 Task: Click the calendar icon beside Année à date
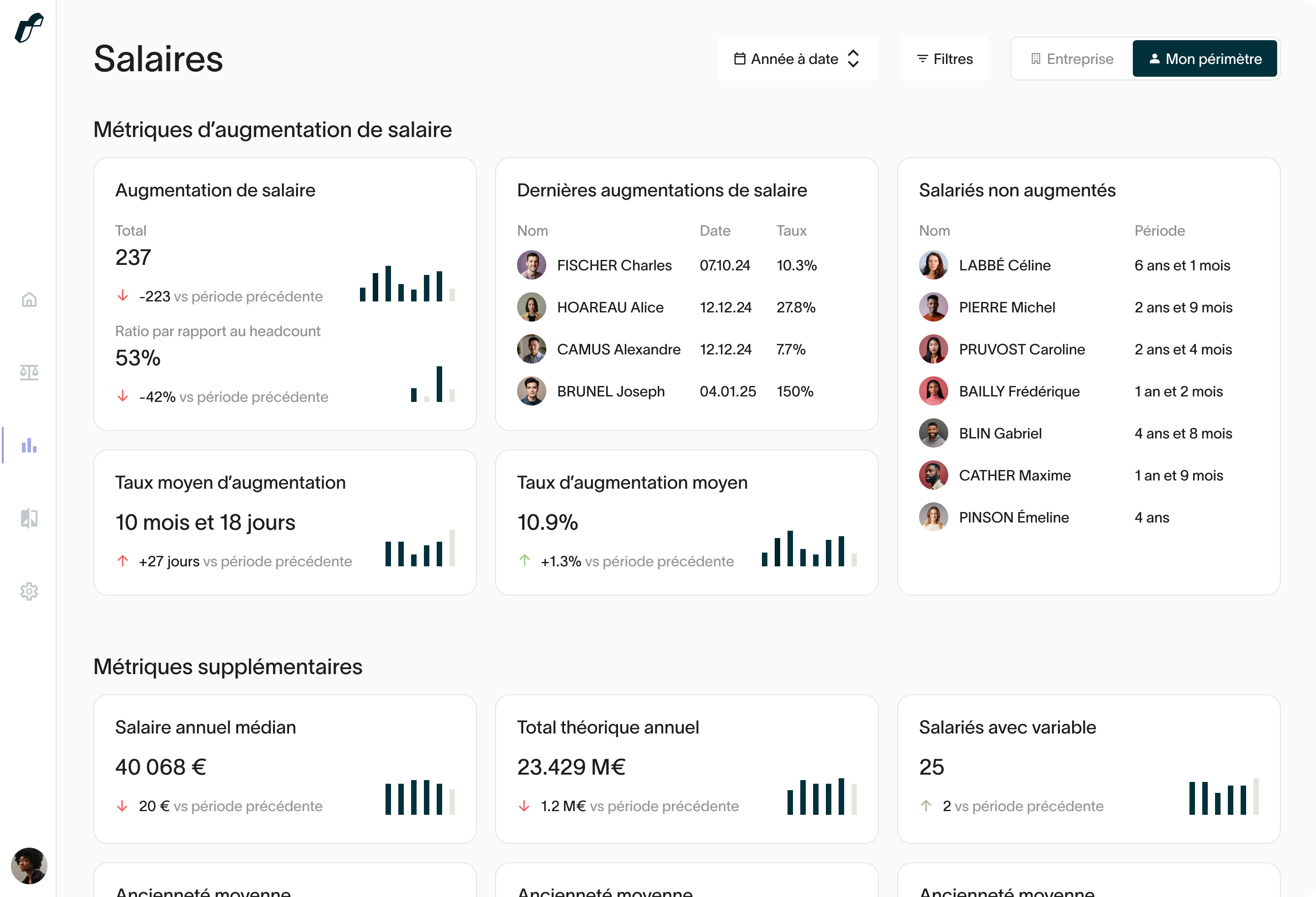point(740,59)
